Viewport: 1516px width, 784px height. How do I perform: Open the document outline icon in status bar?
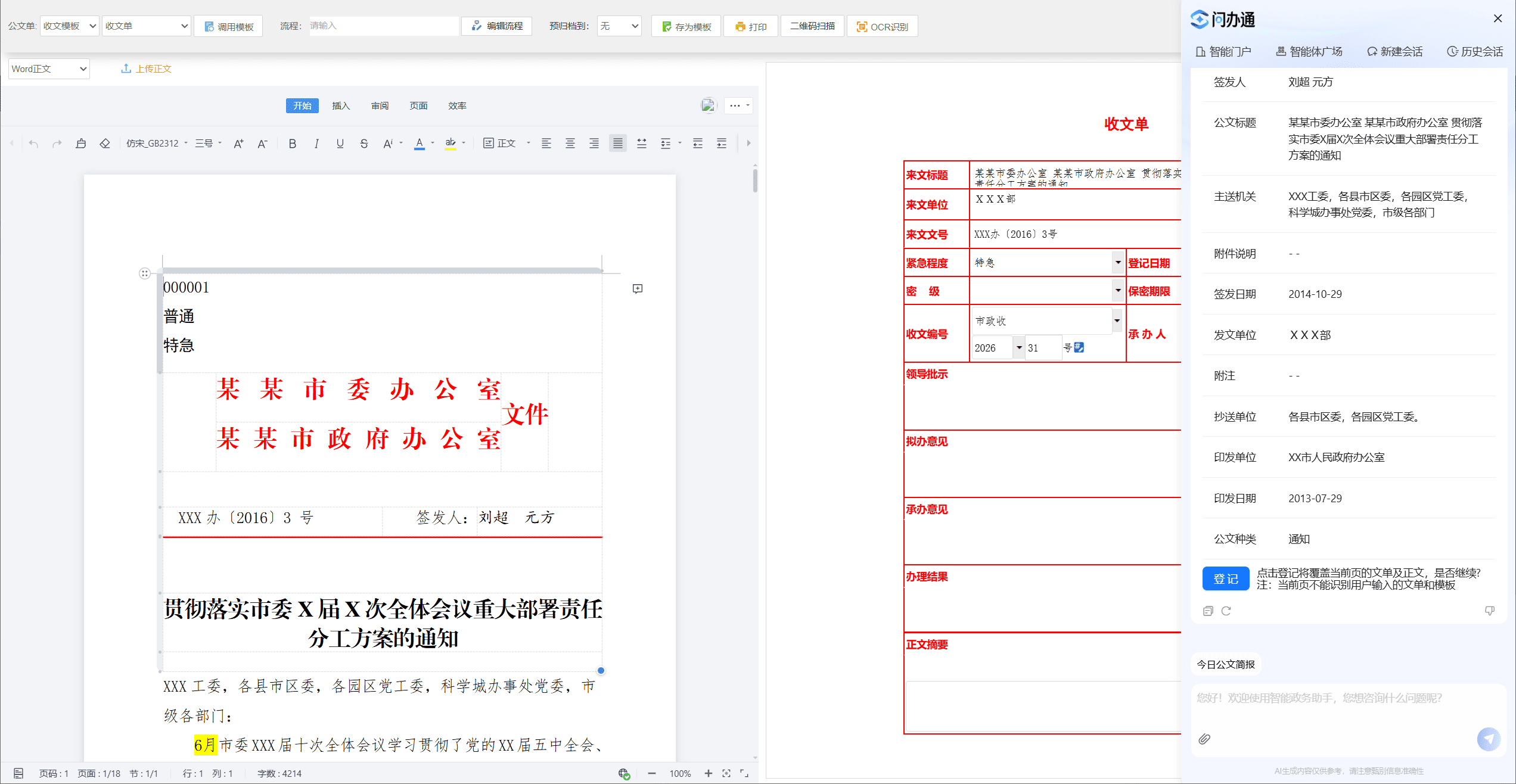pyautogui.click(x=18, y=773)
